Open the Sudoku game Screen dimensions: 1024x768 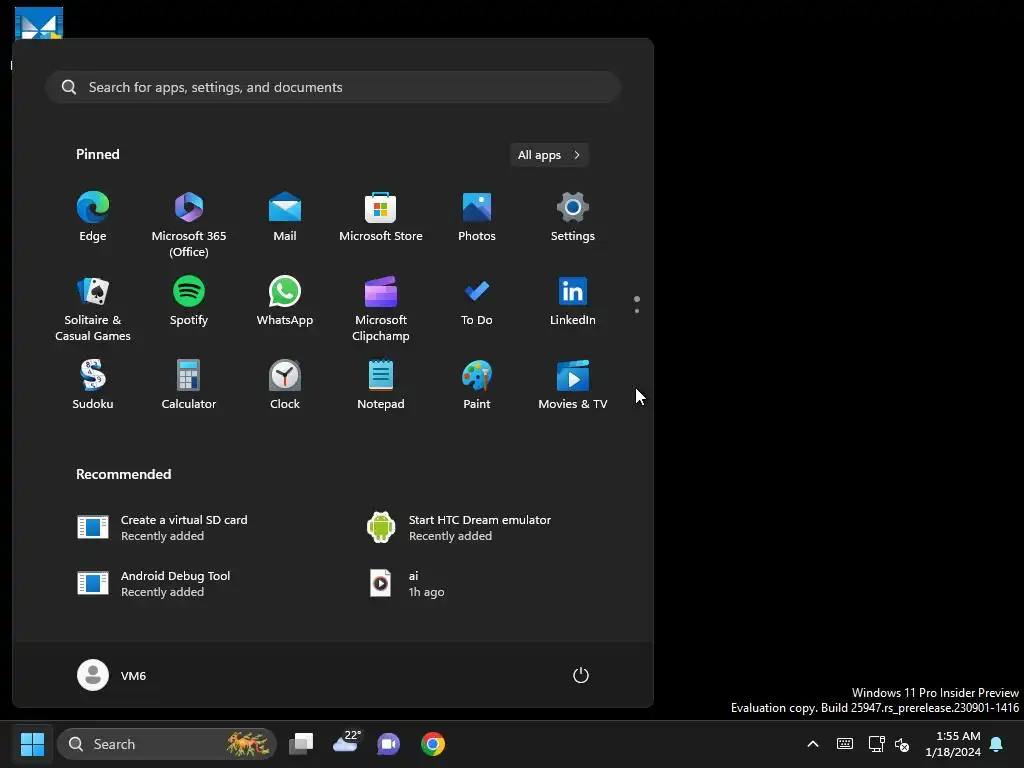click(x=93, y=385)
